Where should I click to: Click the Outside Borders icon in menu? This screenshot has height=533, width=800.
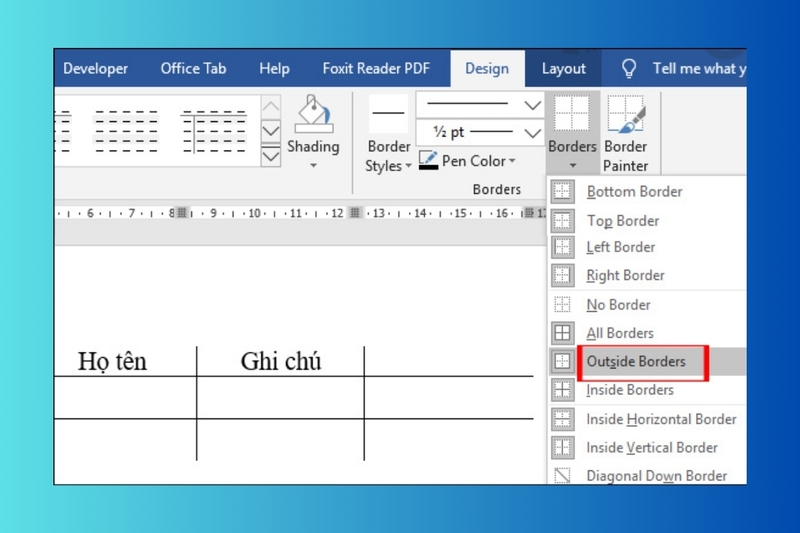(562, 361)
